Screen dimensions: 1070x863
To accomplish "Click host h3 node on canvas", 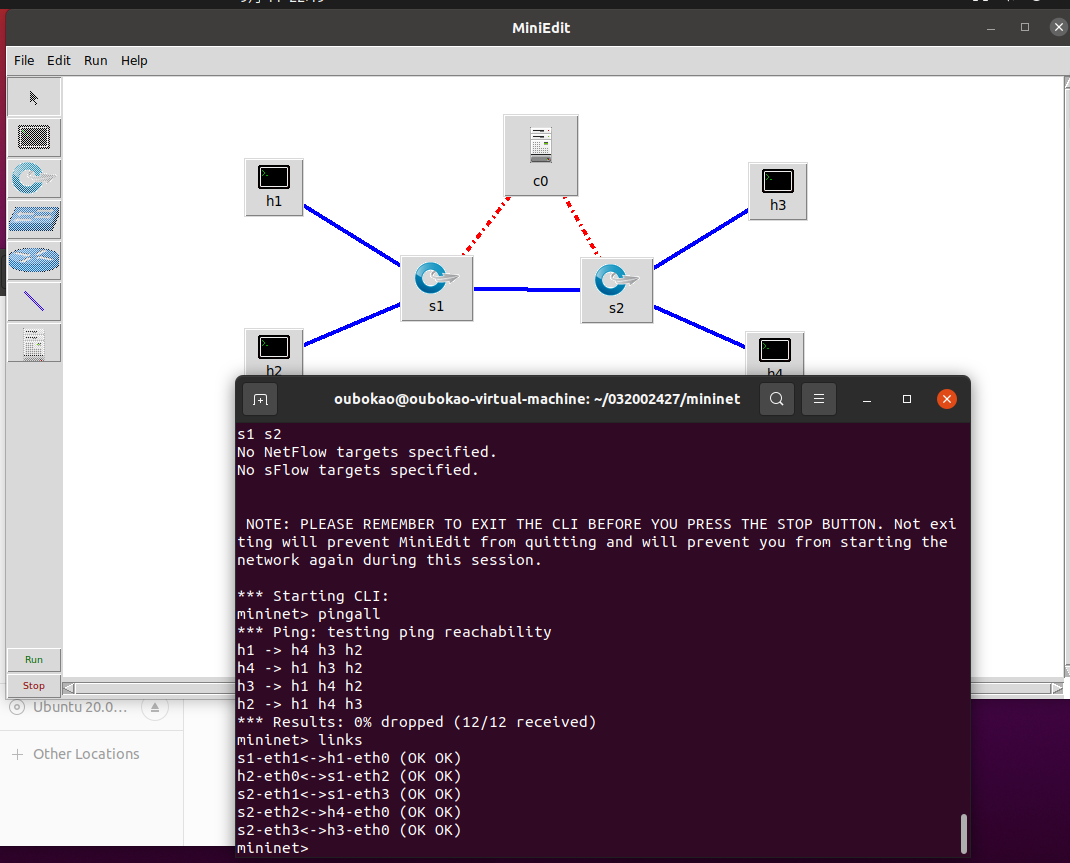I will point(777,191).
